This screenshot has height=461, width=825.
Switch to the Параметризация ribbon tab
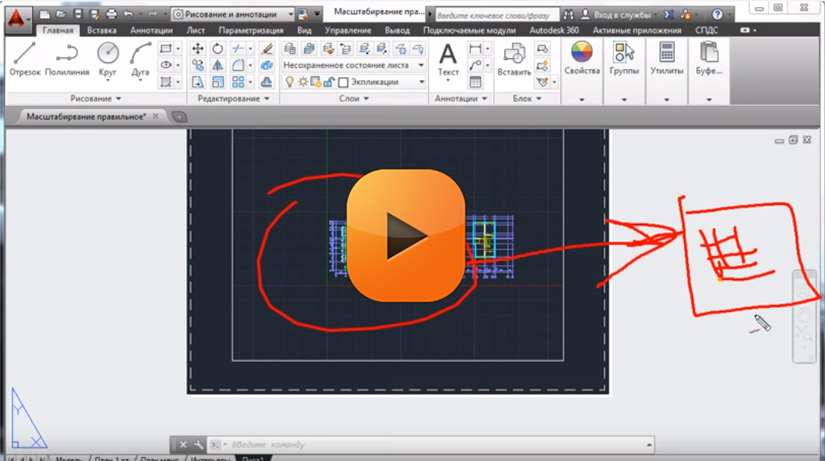tap(250, 31)
